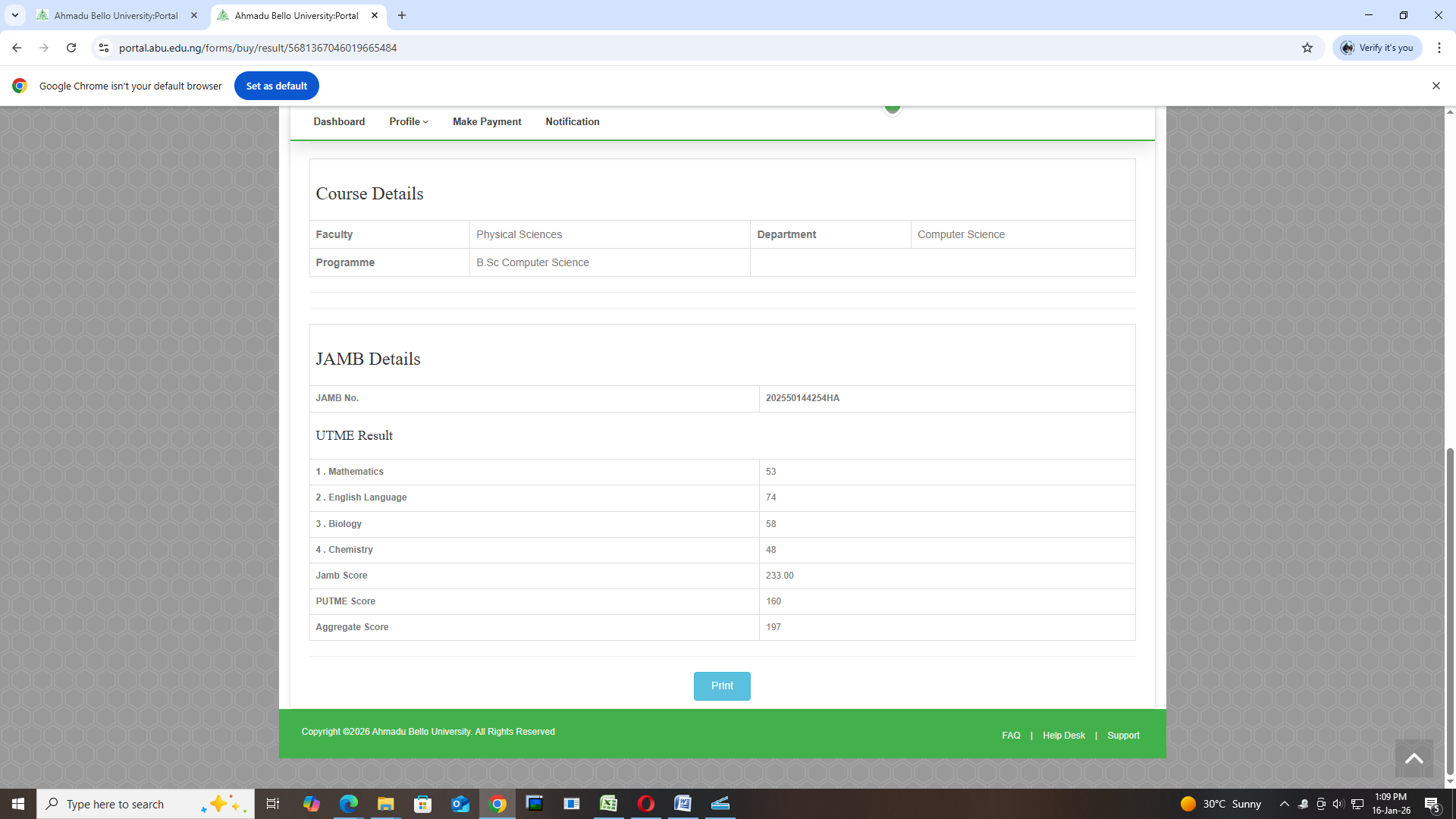Open Opera browser from taskbar
Image resolution: width=1456 pixels, height=819 pixels.
646,804
